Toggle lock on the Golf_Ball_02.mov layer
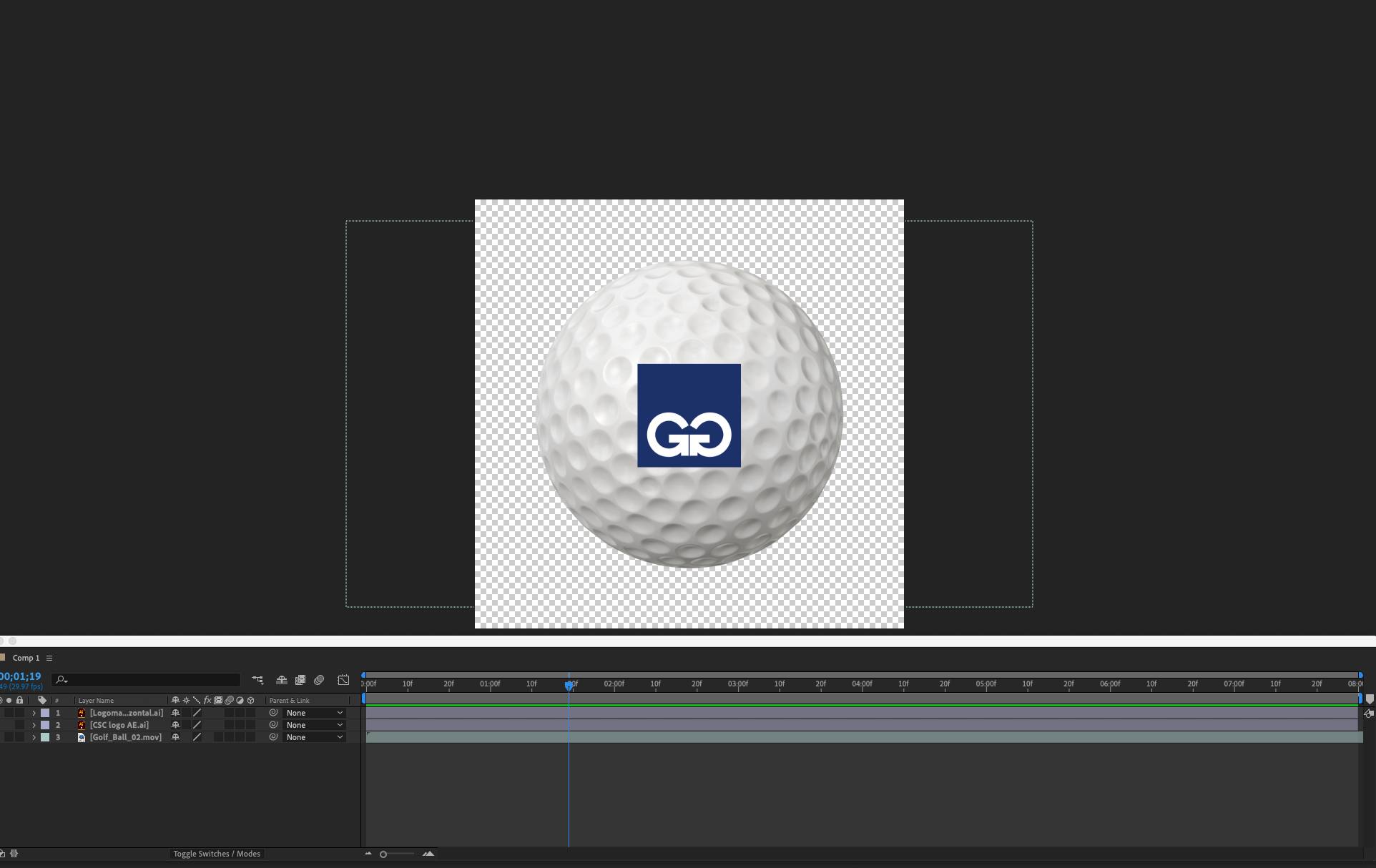The height and width of the screenshot is (868, 1376). click(x=20, y=737)
